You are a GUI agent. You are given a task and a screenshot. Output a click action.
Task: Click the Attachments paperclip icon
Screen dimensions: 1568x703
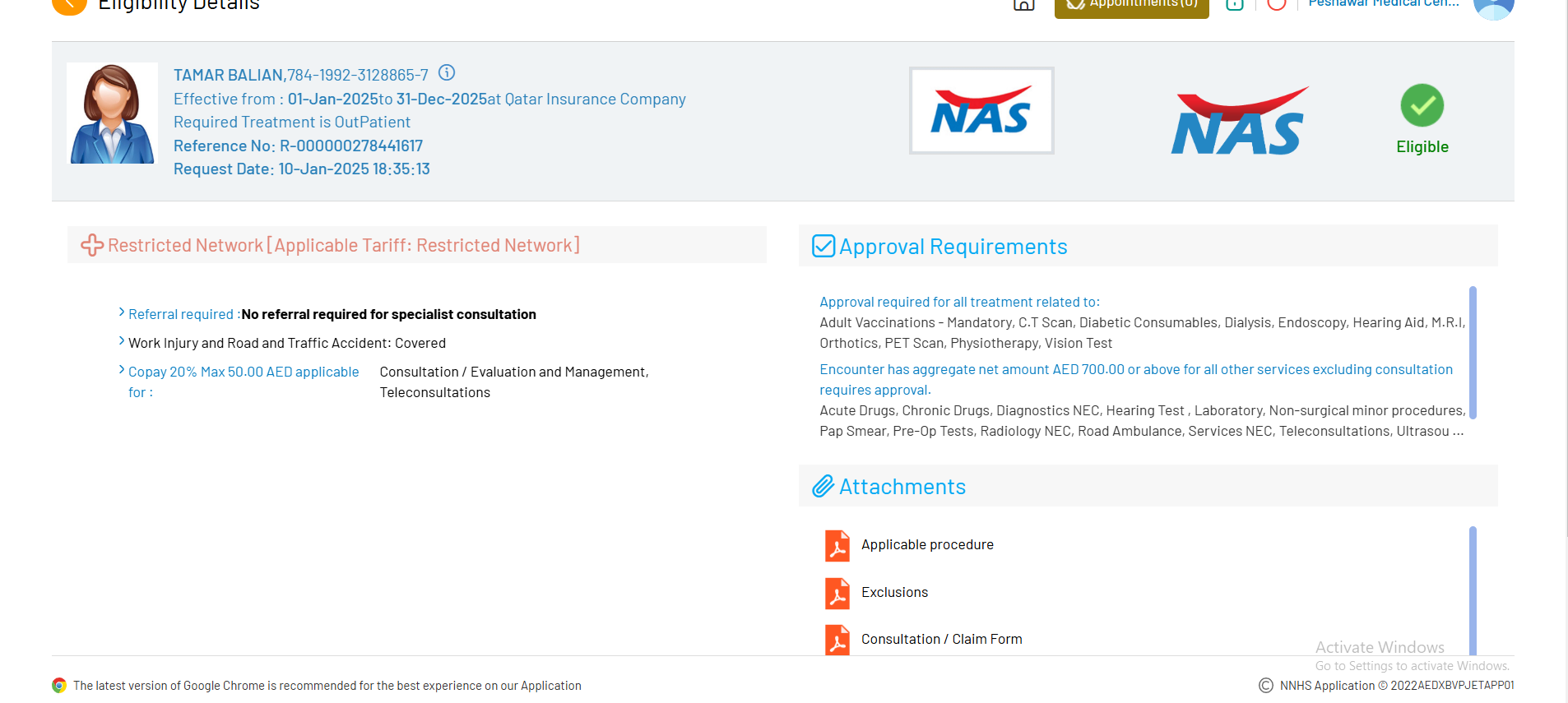point(823,487)
